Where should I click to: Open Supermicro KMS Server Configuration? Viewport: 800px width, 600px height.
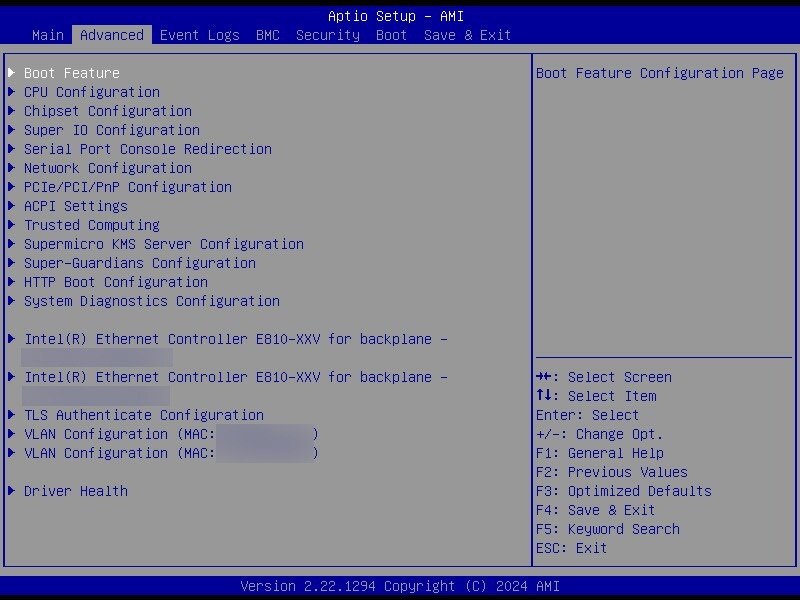pos(163,243)
